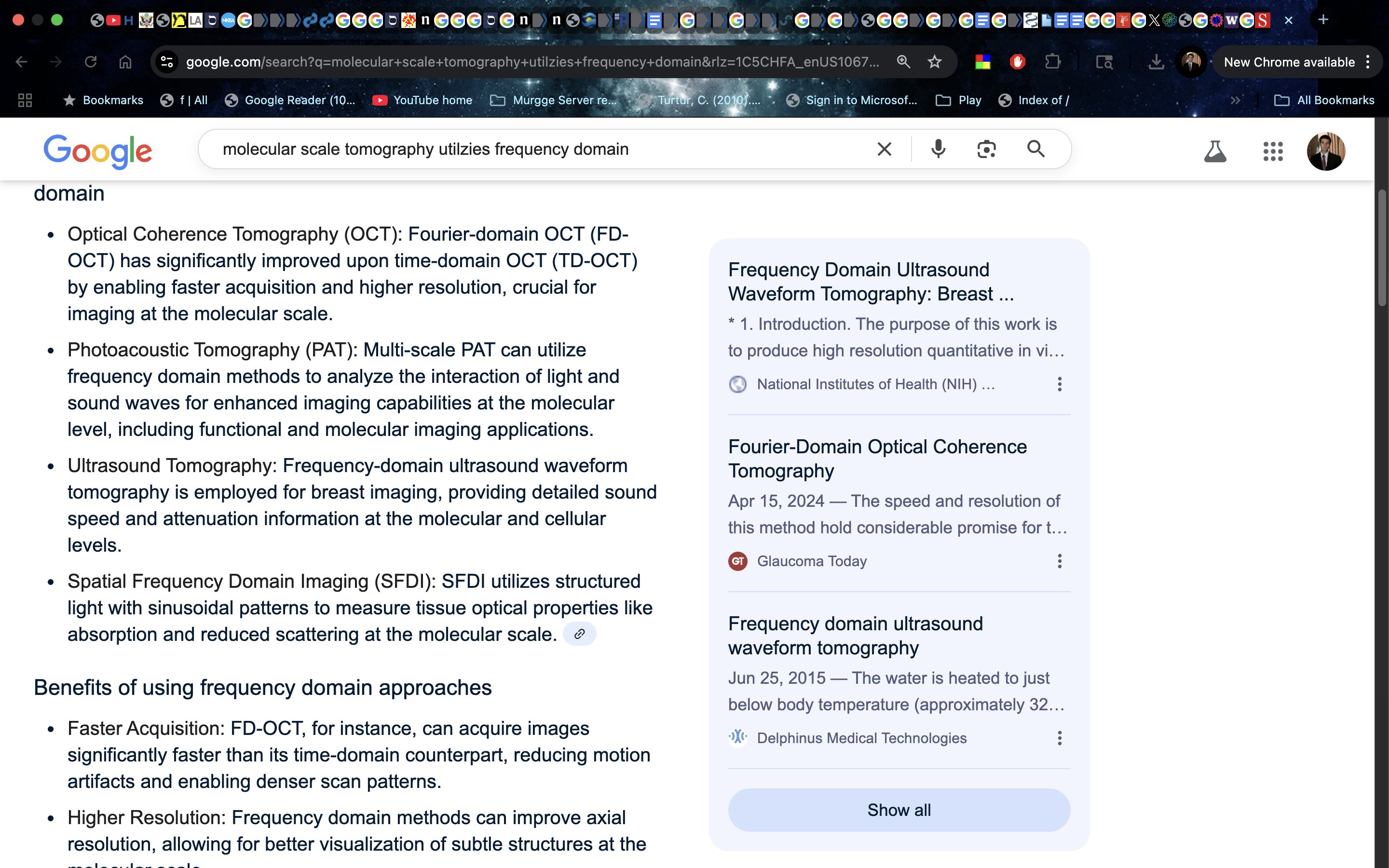Open options for NIH source result

tap(1059, 384)
